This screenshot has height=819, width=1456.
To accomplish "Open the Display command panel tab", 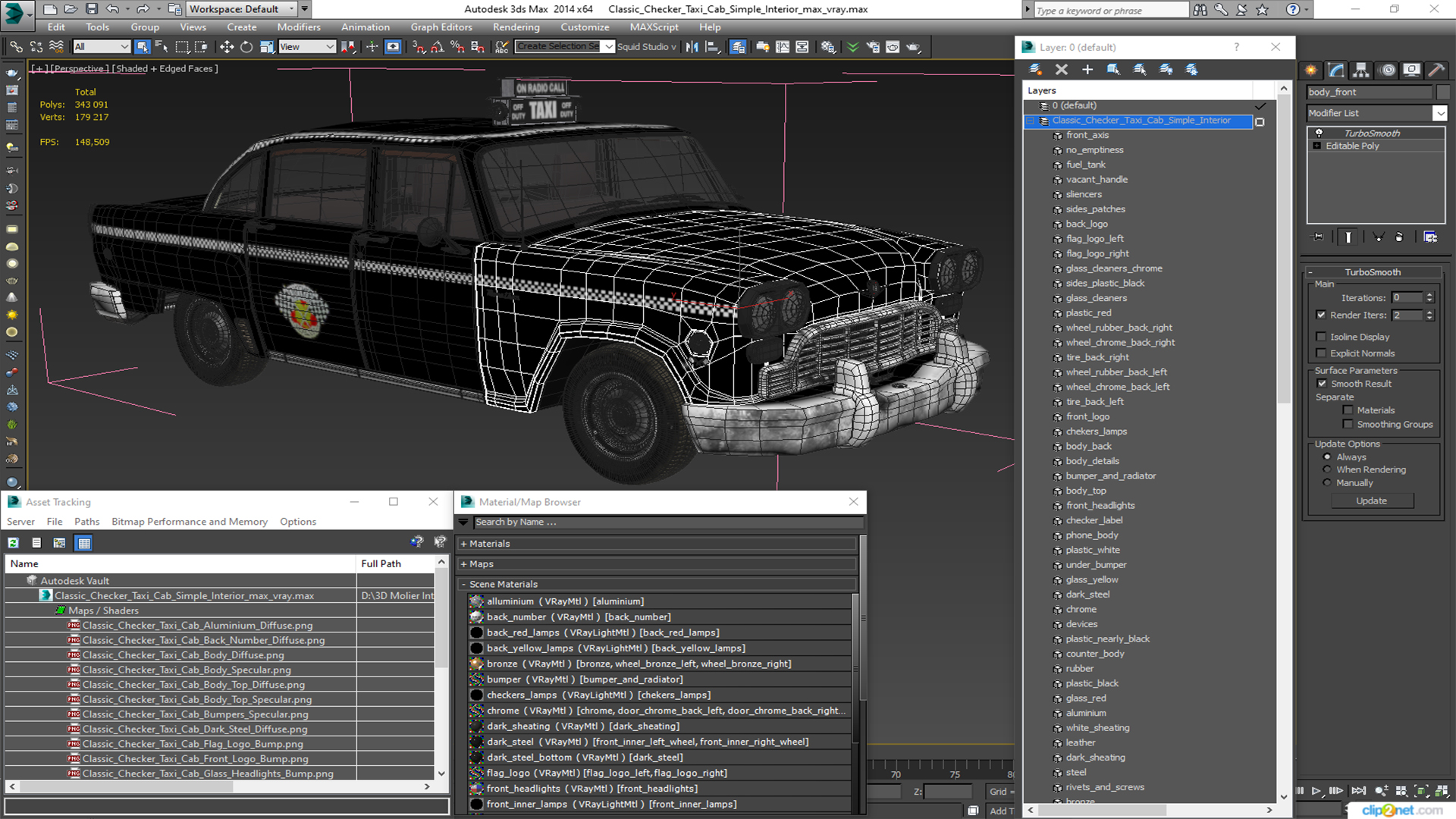I will click(x=1411, y=70).
